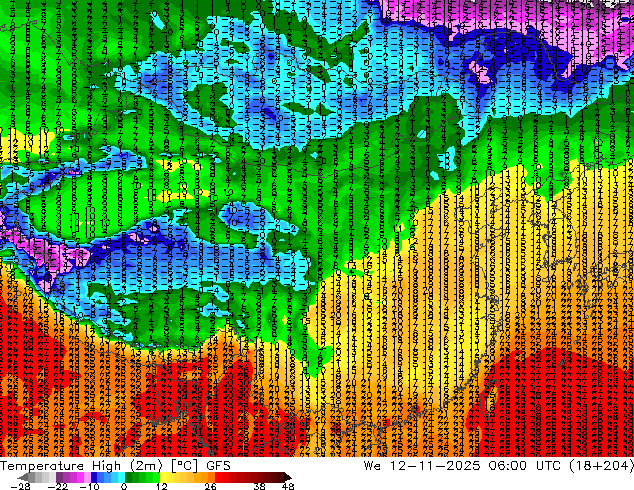The image size is (634, 490).
Task: Click the '[°C]' unit label
Action: pyautogui.click(x=184, y=466)
